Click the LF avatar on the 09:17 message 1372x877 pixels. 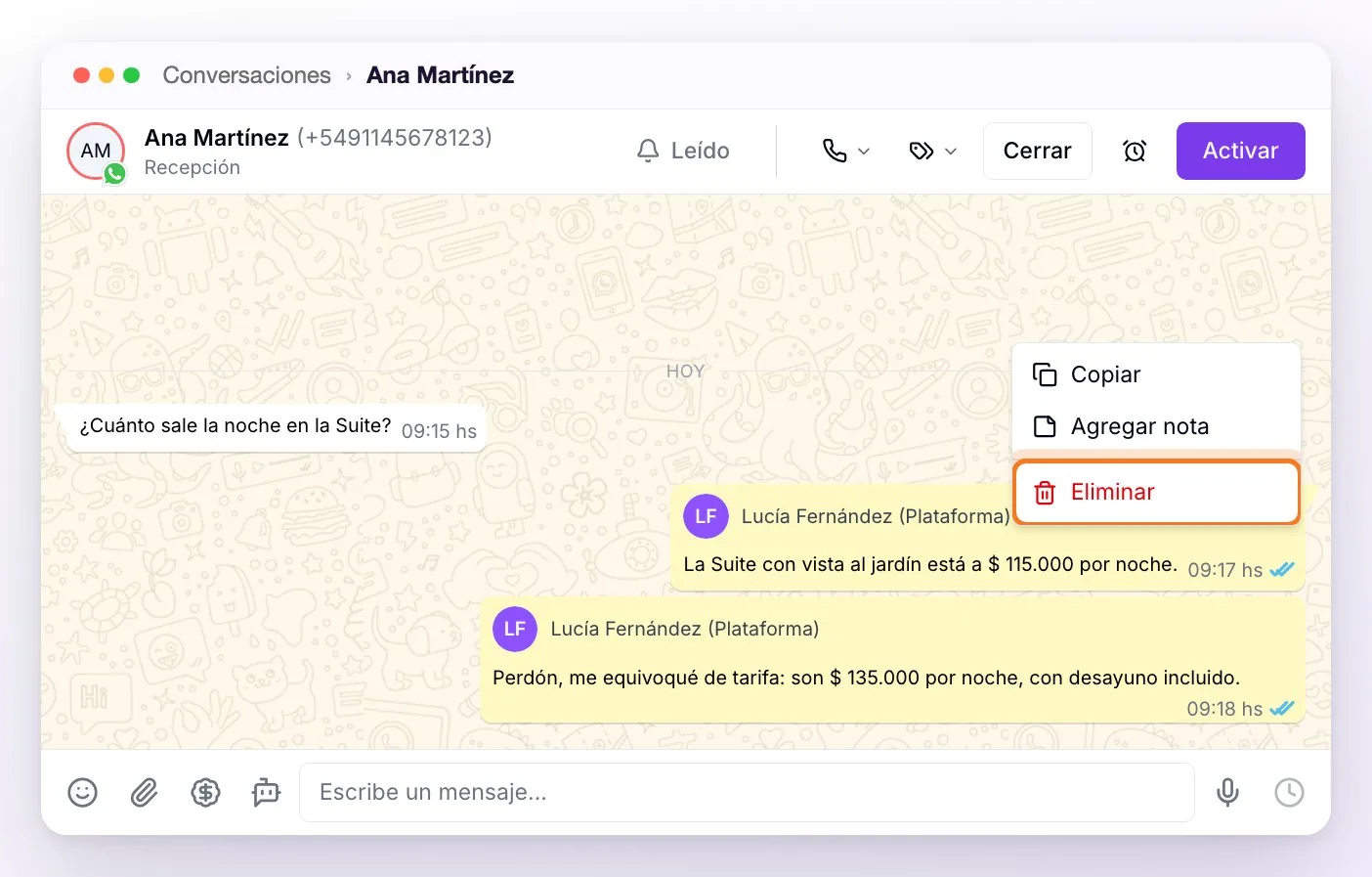coord(706,516)
